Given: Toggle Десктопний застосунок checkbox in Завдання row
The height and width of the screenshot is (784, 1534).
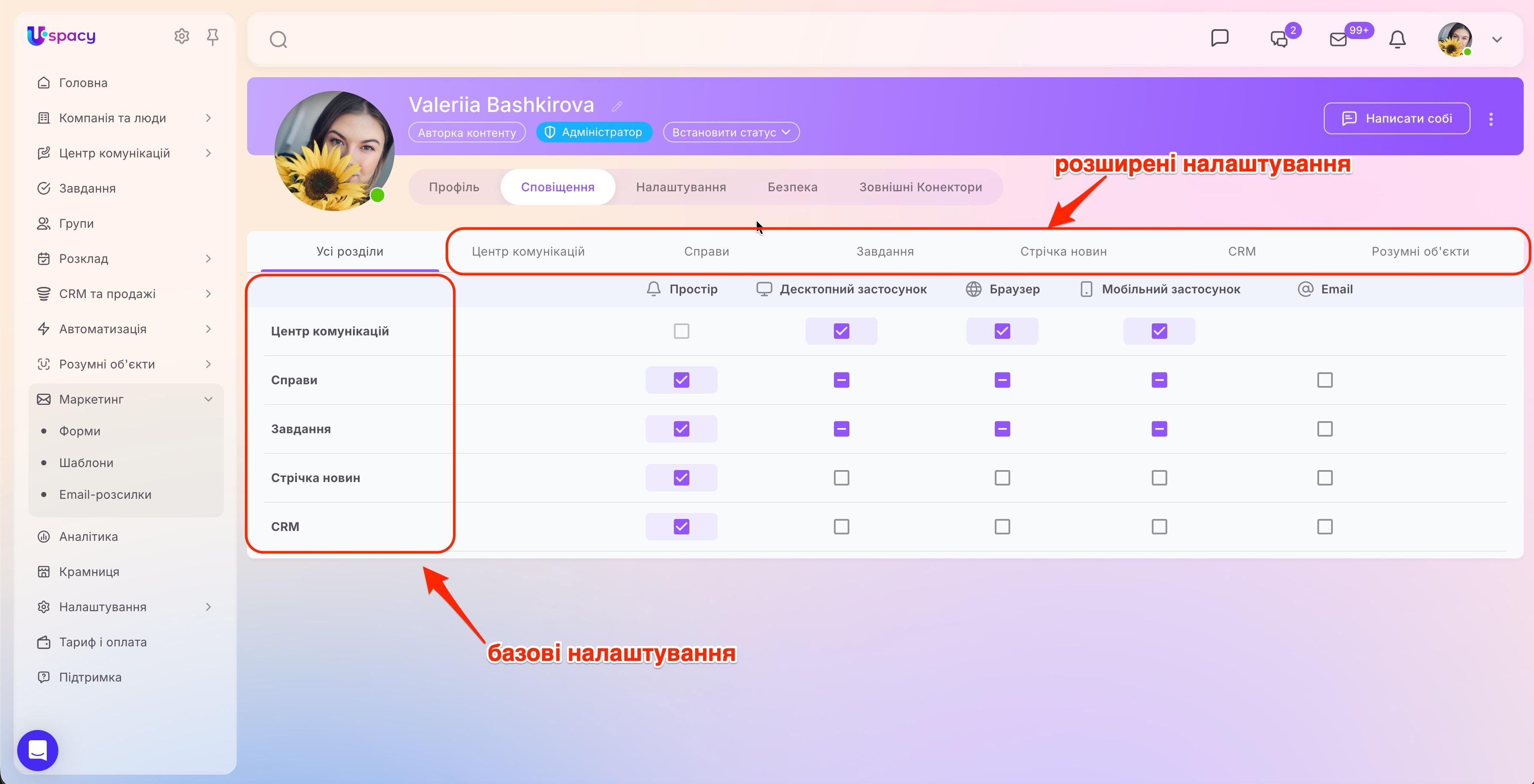Looking at the screenshot, I should (x=842, y=428).
